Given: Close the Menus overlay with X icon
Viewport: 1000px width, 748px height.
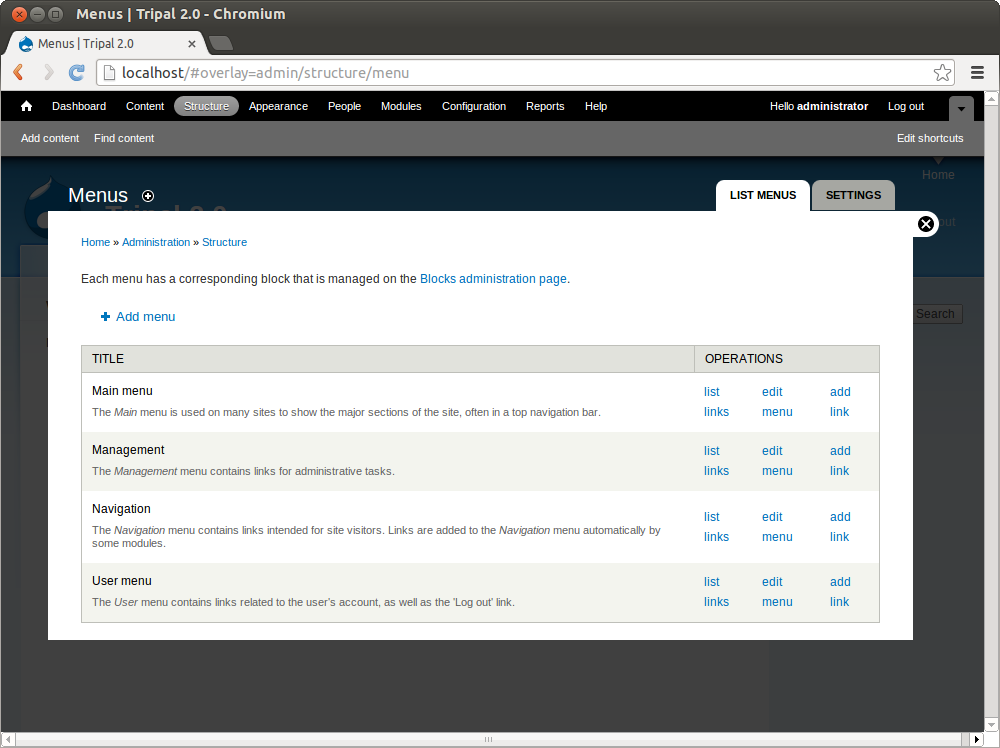Looking at the screenshot, I should (926, 224).
